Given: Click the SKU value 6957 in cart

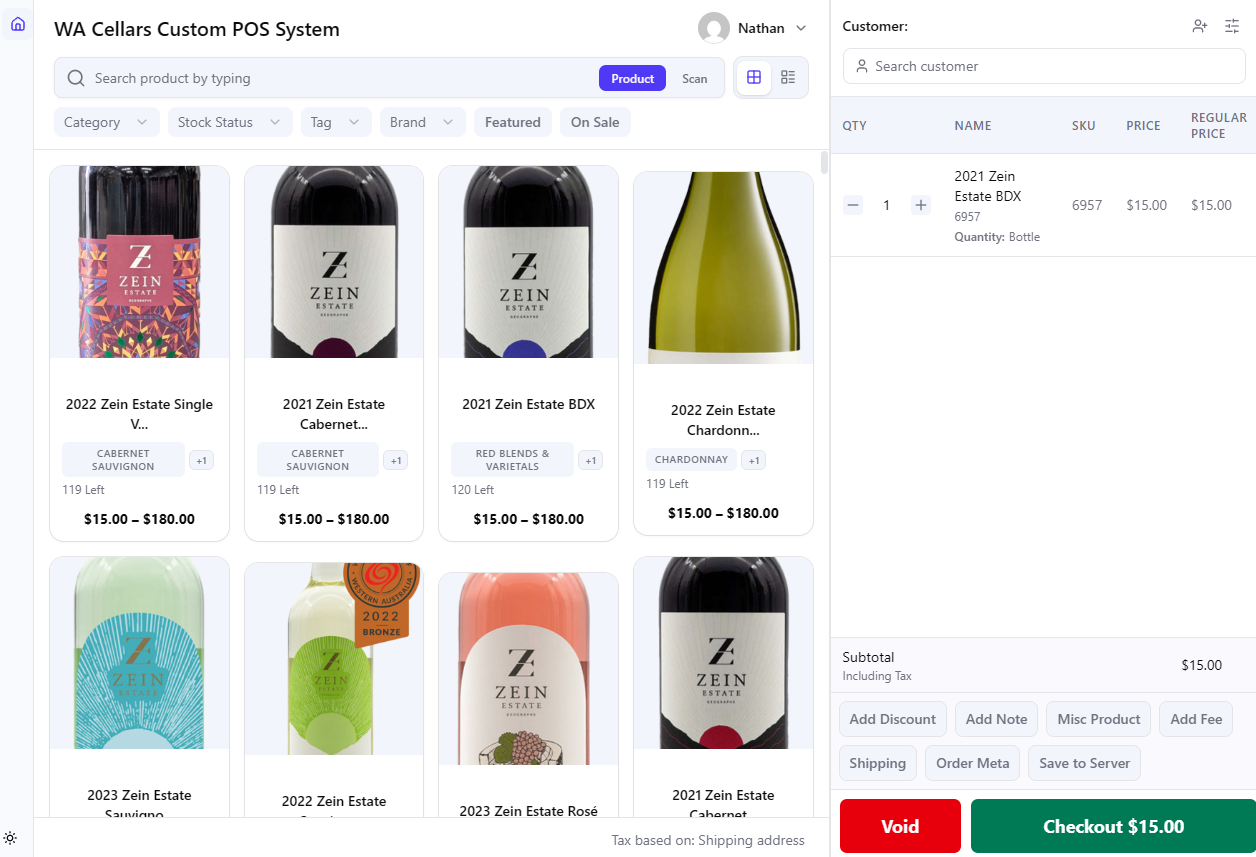Looking at the screenshot, I should coord(1087,205).
